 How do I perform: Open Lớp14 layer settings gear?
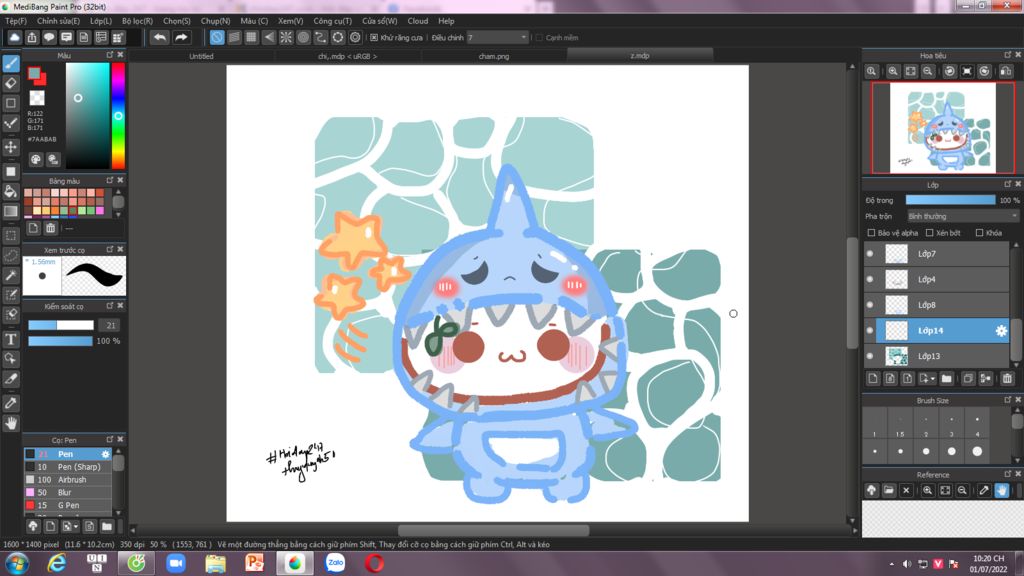click(1000, 331)
